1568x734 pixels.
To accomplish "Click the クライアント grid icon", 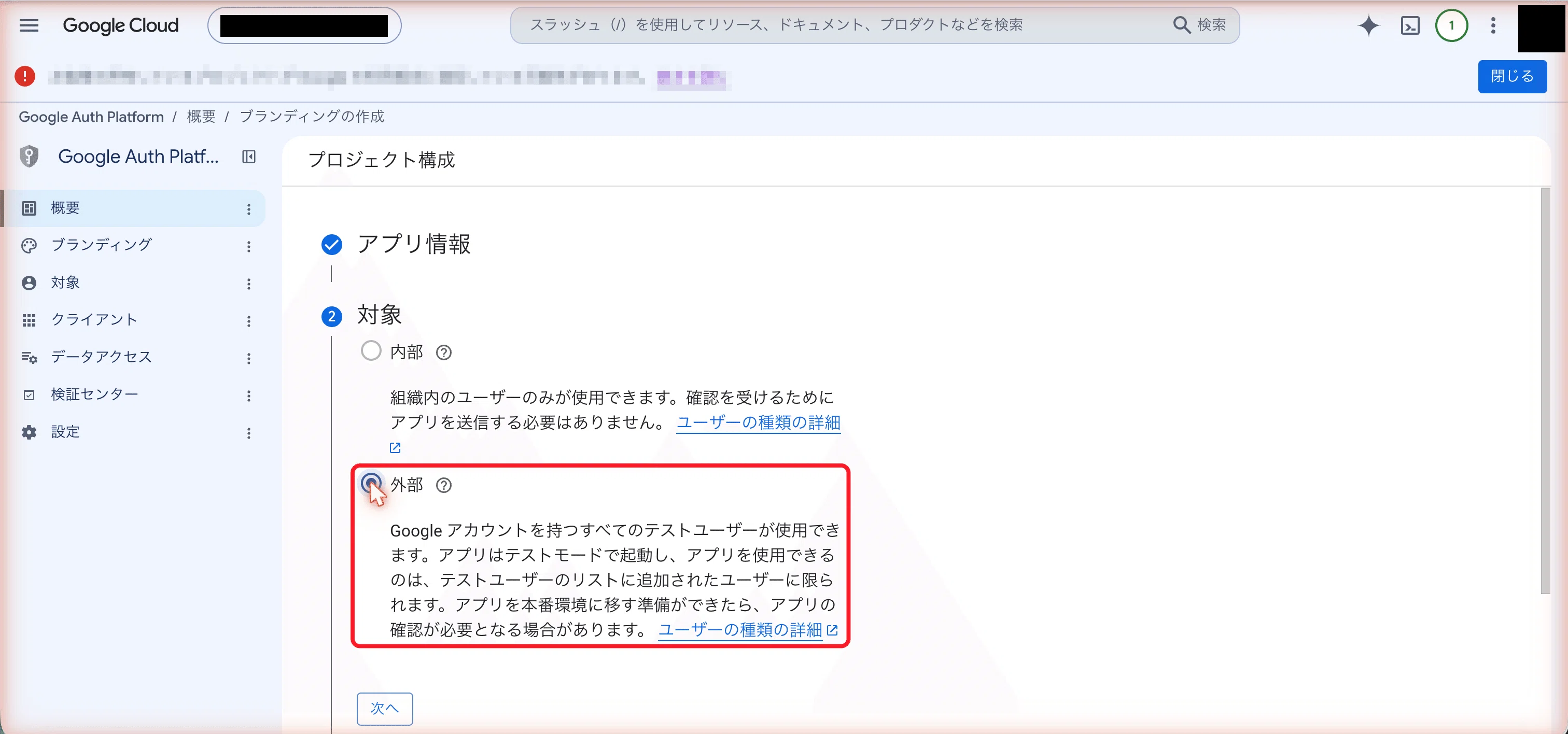I will (x=29, y=320).
